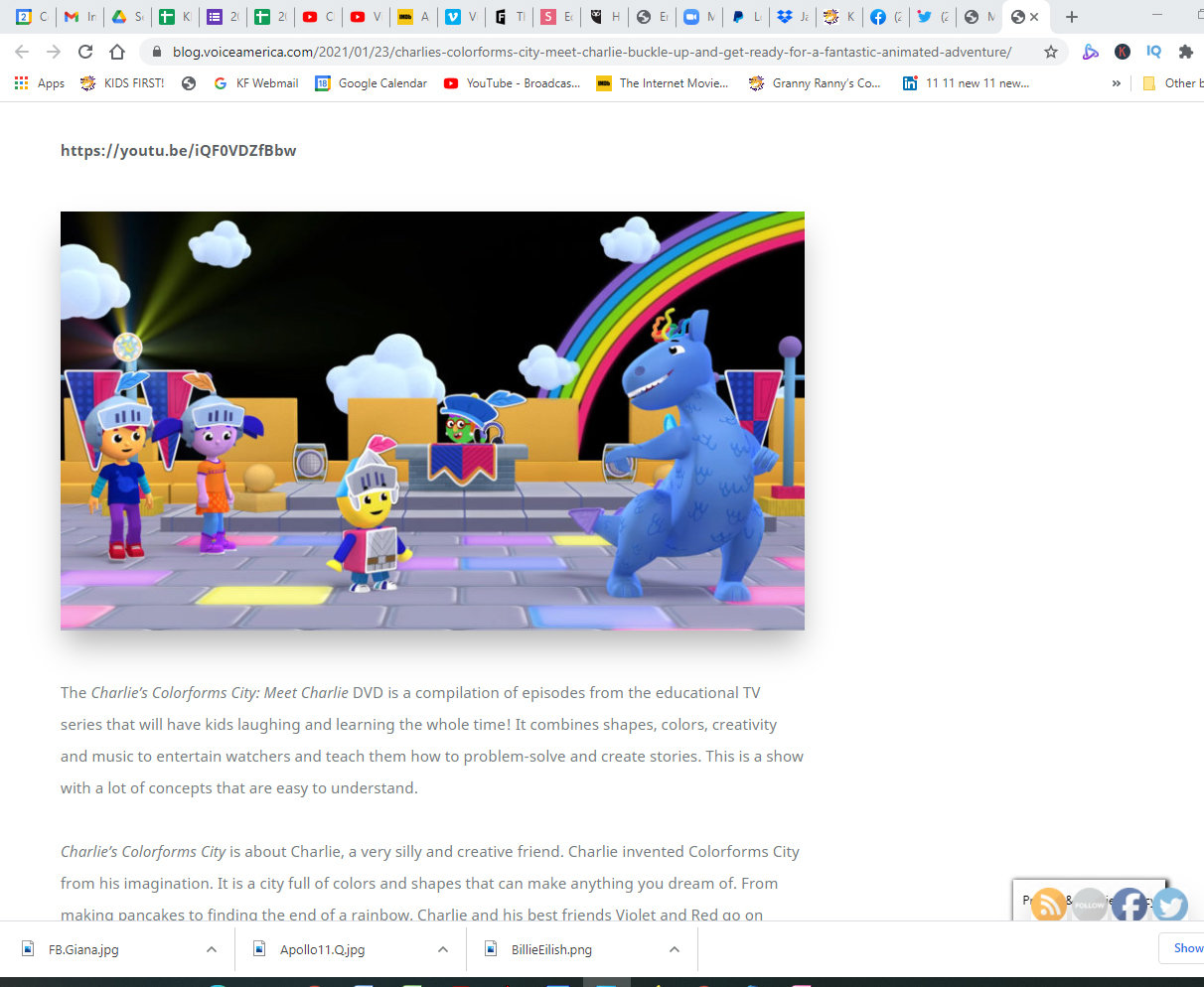Open the KF Webmail bookmark
Screen dimensions: 1204x987
(256, 83)
